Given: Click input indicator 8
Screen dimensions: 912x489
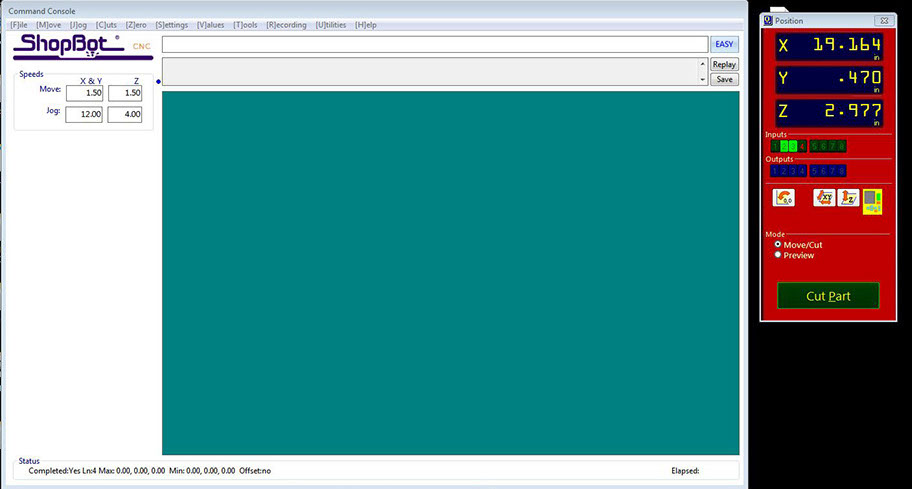Looking at the screenshot, I should pyautogui.click(x=842, y=146).
